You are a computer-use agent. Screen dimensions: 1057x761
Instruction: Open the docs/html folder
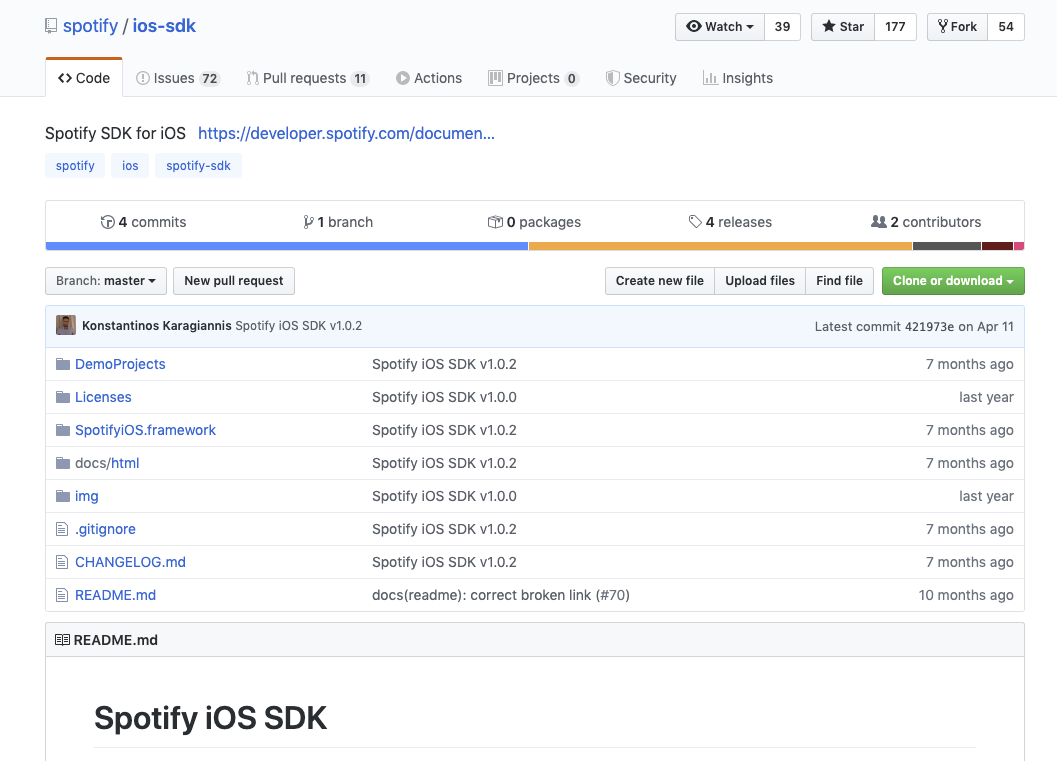pyautogui.click(x=107, y=463)
